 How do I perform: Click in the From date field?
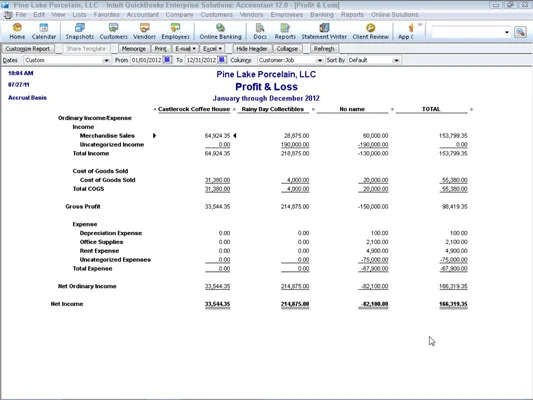[x=147, y=60]
